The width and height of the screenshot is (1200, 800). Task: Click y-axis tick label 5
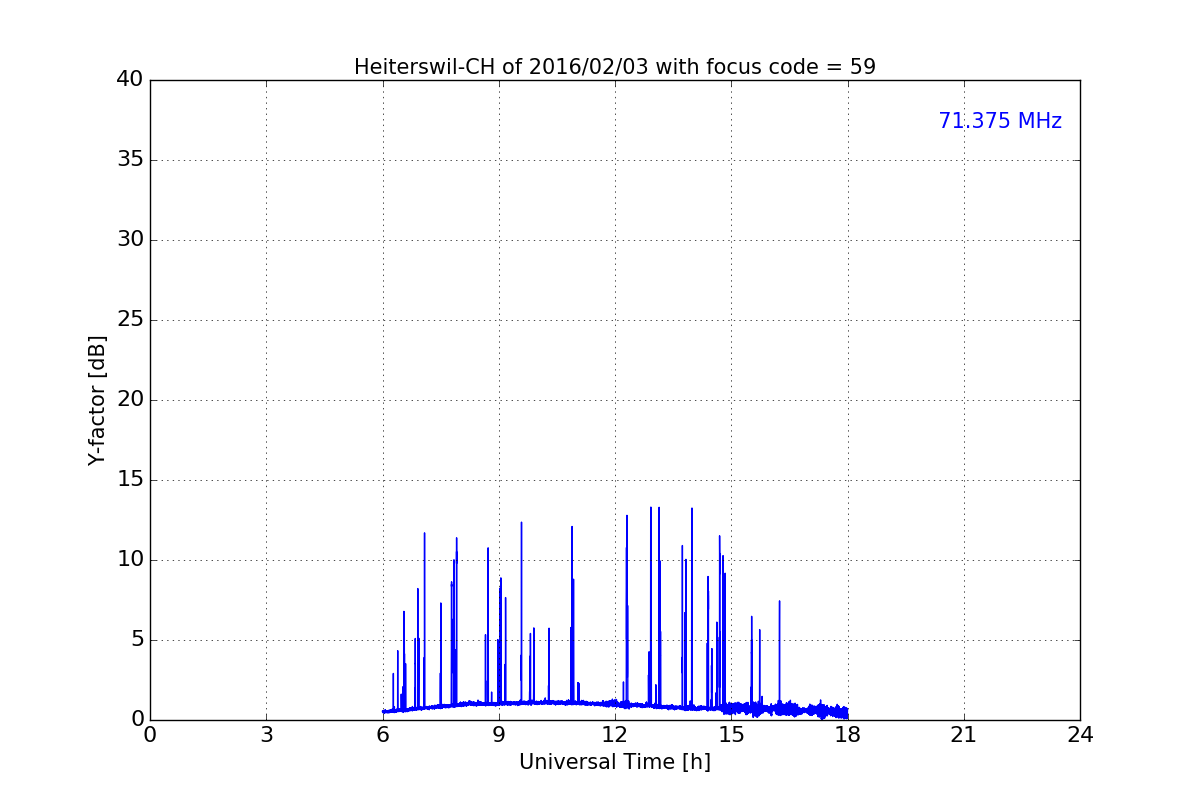(x=137, y=640)
